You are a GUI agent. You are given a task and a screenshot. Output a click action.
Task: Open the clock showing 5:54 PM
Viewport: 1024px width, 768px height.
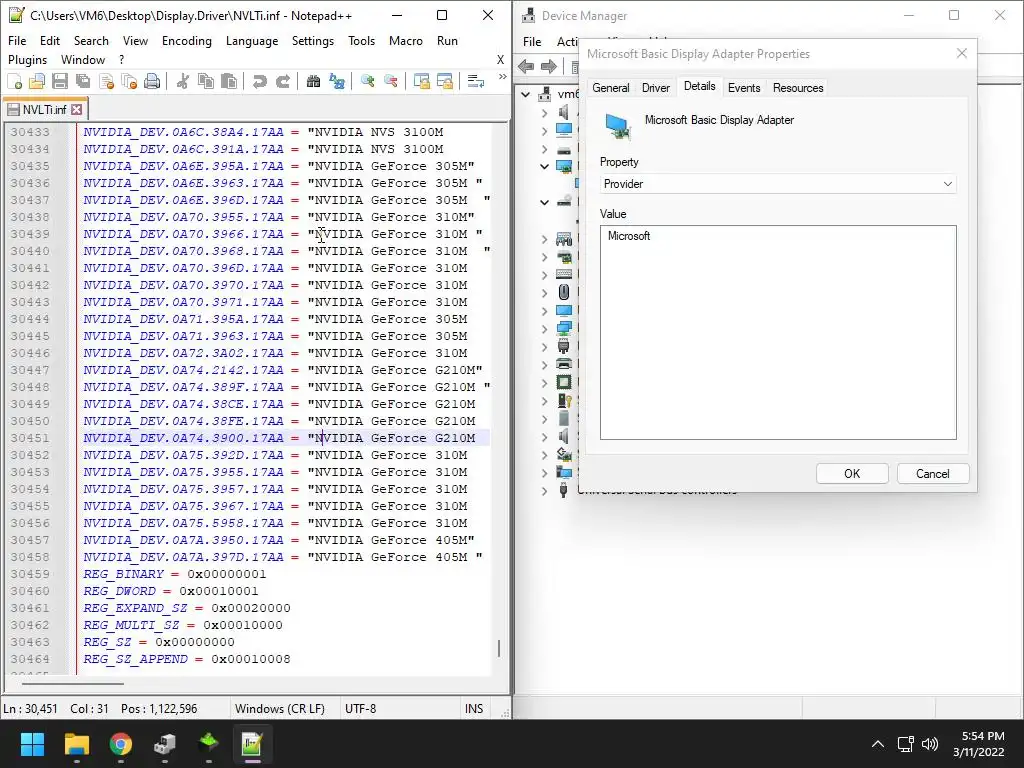click(x=978, y=744)
